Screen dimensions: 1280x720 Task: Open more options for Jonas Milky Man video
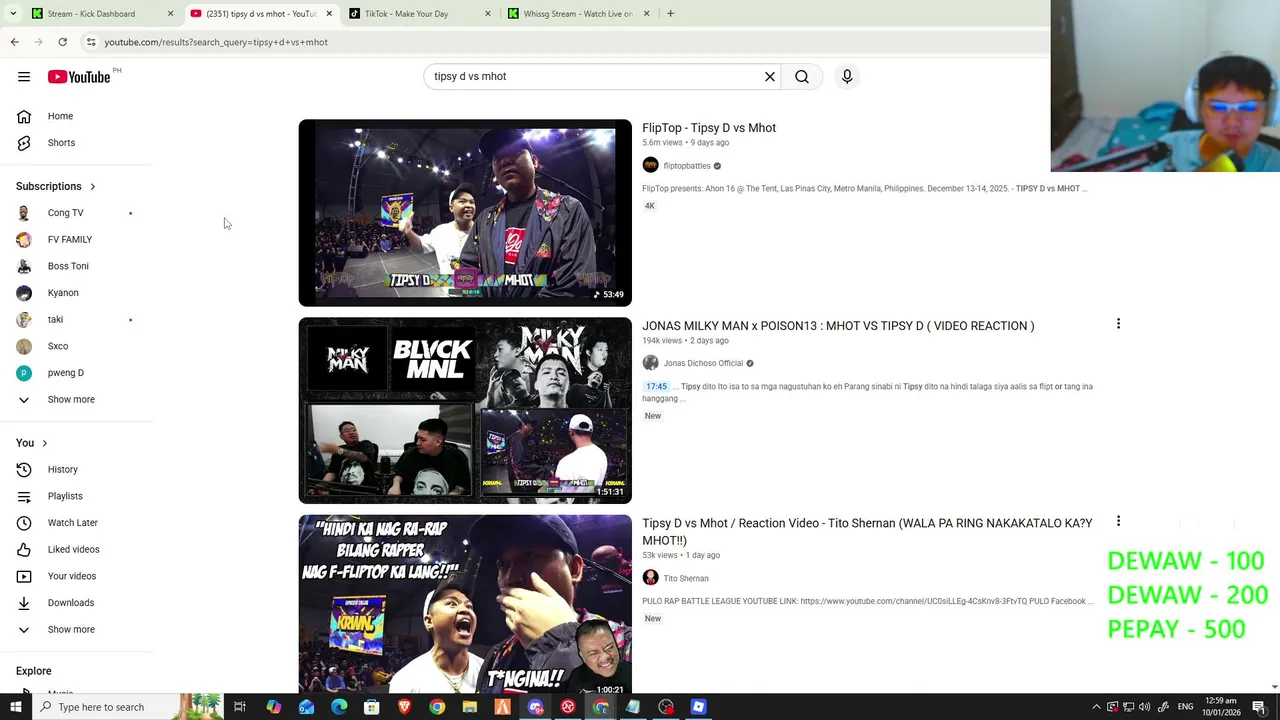pos(1118,324)
